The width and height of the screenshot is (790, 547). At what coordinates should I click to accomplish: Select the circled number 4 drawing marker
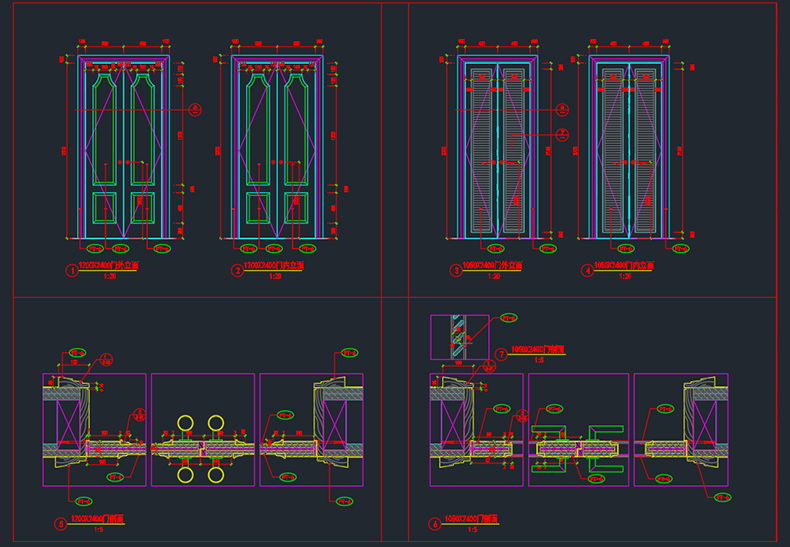587,271
